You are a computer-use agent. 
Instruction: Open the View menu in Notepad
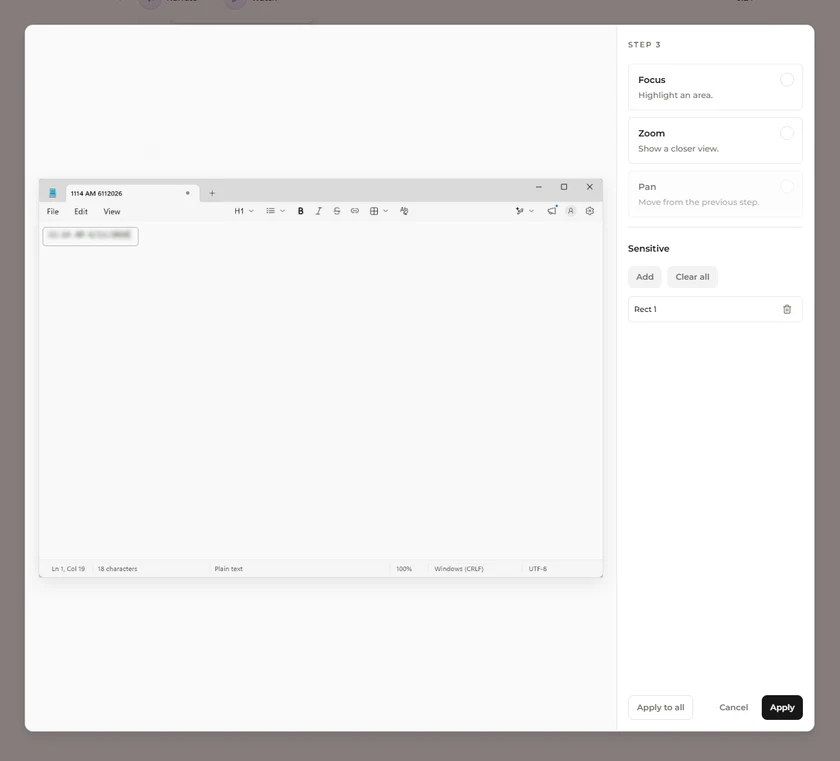(x=111, y=212)
